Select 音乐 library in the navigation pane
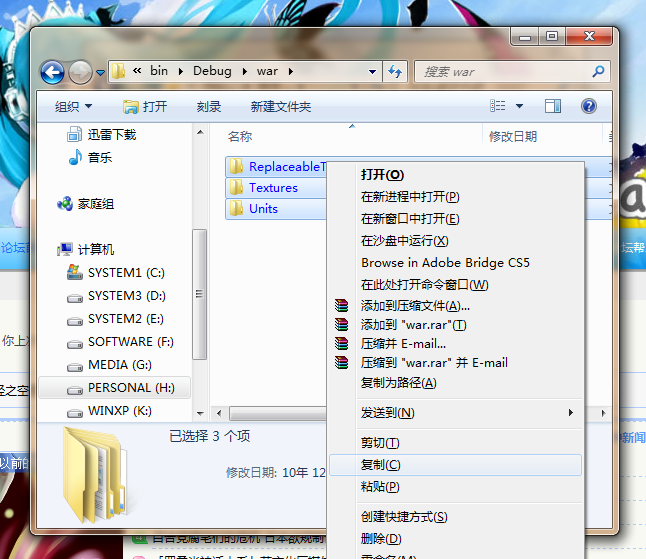The image size is (646, 559). [x=90, y=157]
